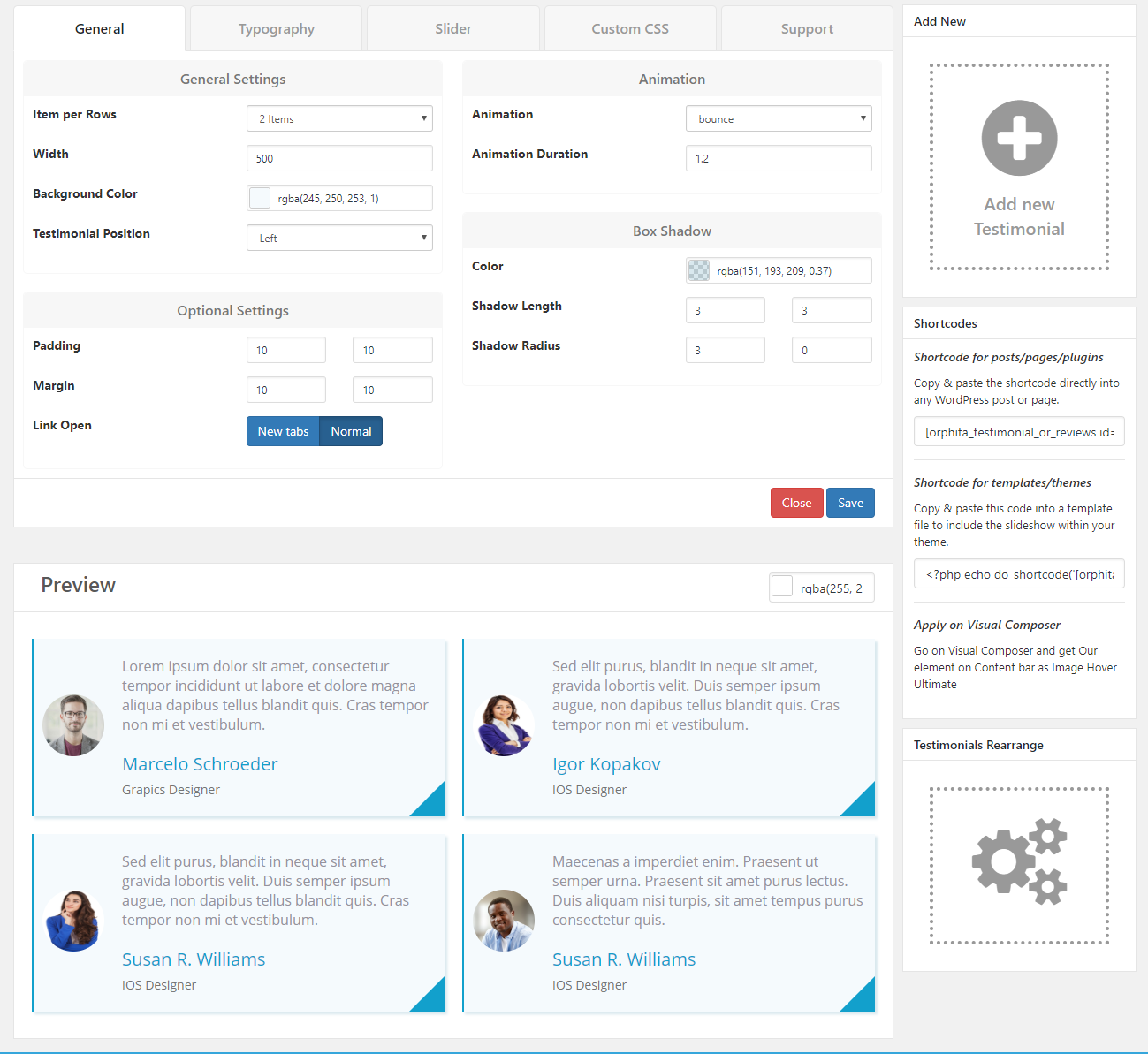The height and width of the screenshot is (1054, 1148).
Task: Click Marcelo Schroeder's avatar photo
Action: (73, 725)
